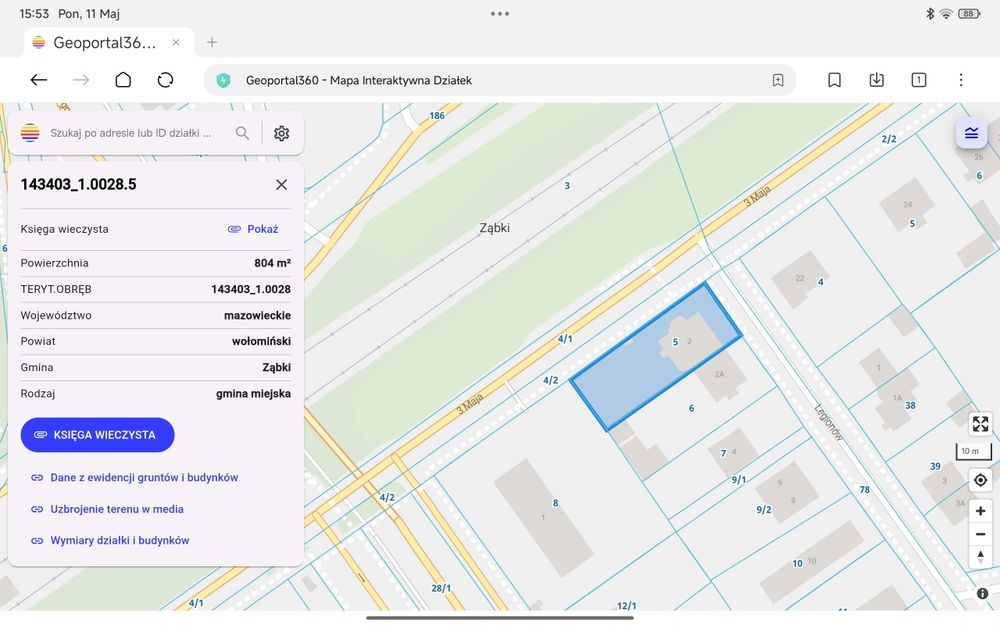Click the mazowieckie voivodeship value

[x=257, y=315]
